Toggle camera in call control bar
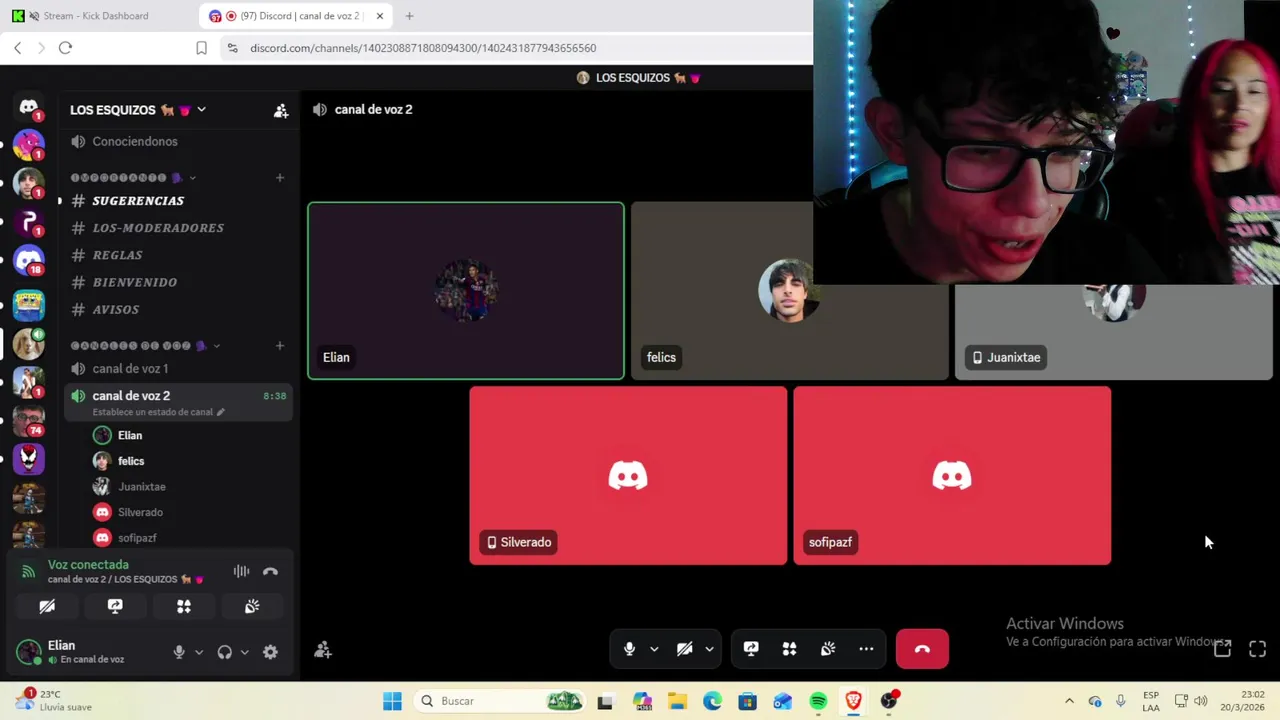The height and width of the screenshot is (720, 1280). (685, 649)
